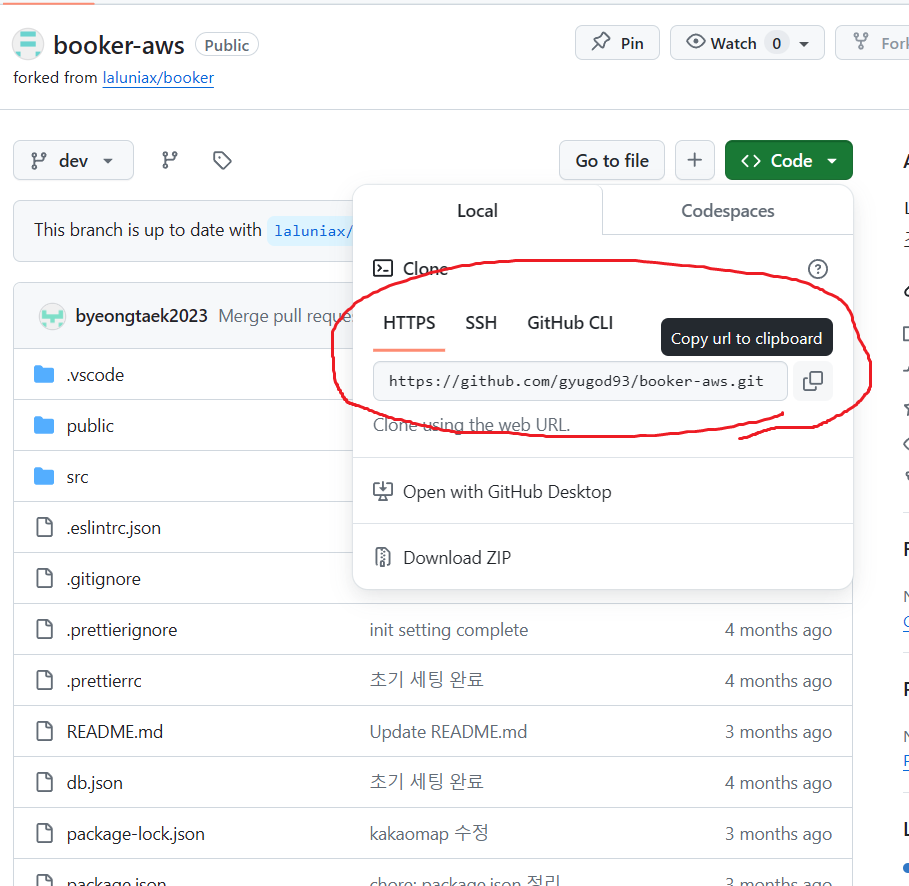Click the db.json file icon
This screenshot has width=909, height=886.
[x=45, y=782]
